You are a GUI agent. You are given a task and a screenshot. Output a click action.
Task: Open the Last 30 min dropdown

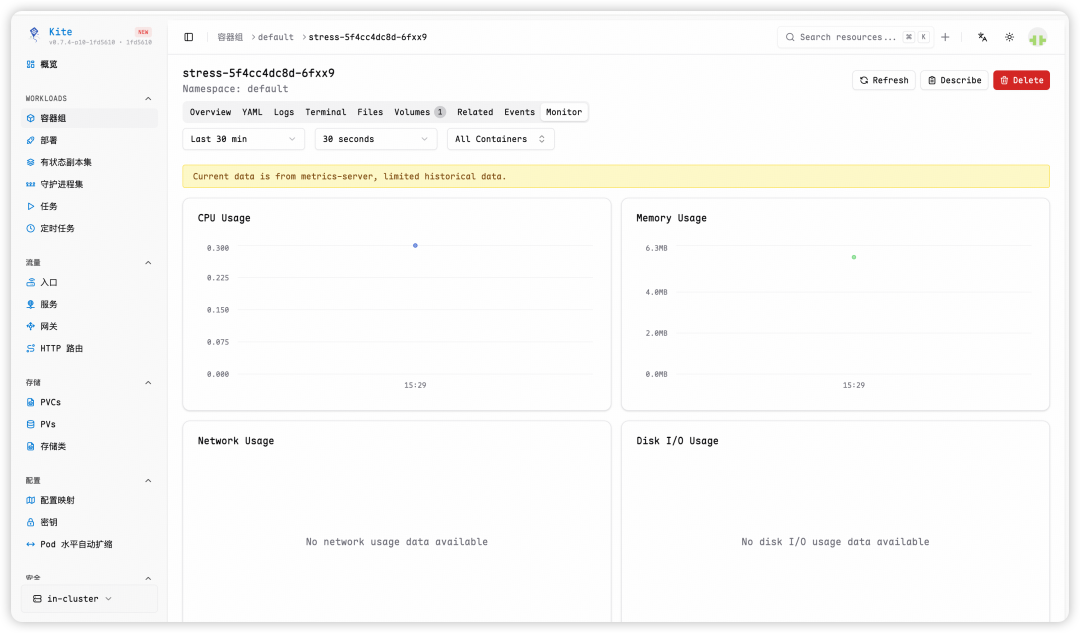pyautogui.click(x=243, y=139)
